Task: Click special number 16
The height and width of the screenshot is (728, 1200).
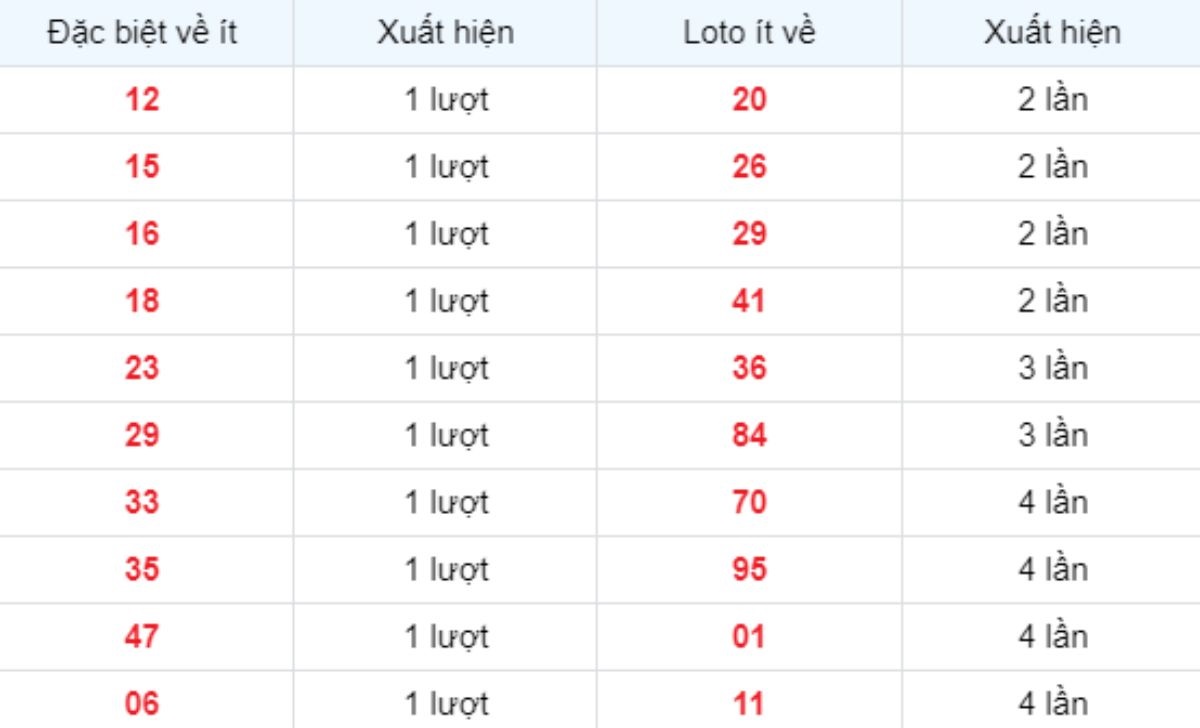Action: [142, 233]
